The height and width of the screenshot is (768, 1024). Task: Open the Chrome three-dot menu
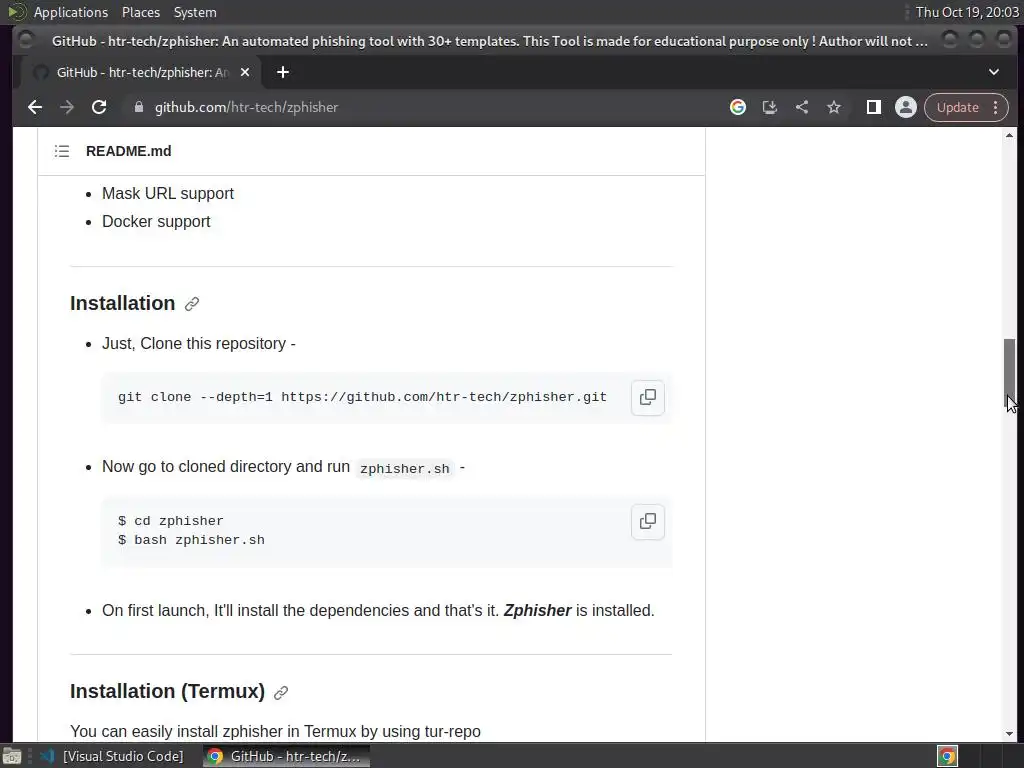coord(996,107)
